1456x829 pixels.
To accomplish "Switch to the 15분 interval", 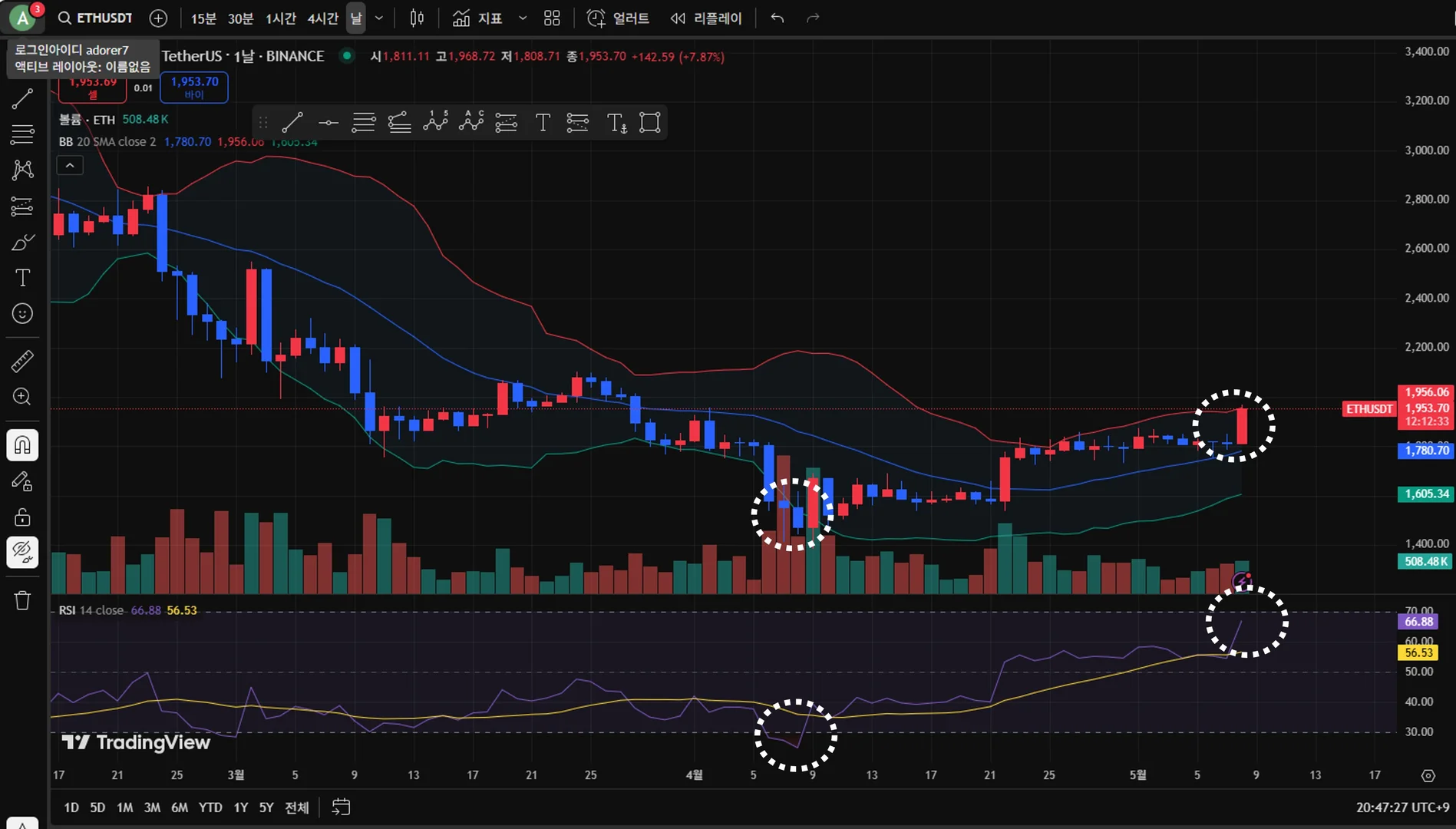I will pos(203,18).
